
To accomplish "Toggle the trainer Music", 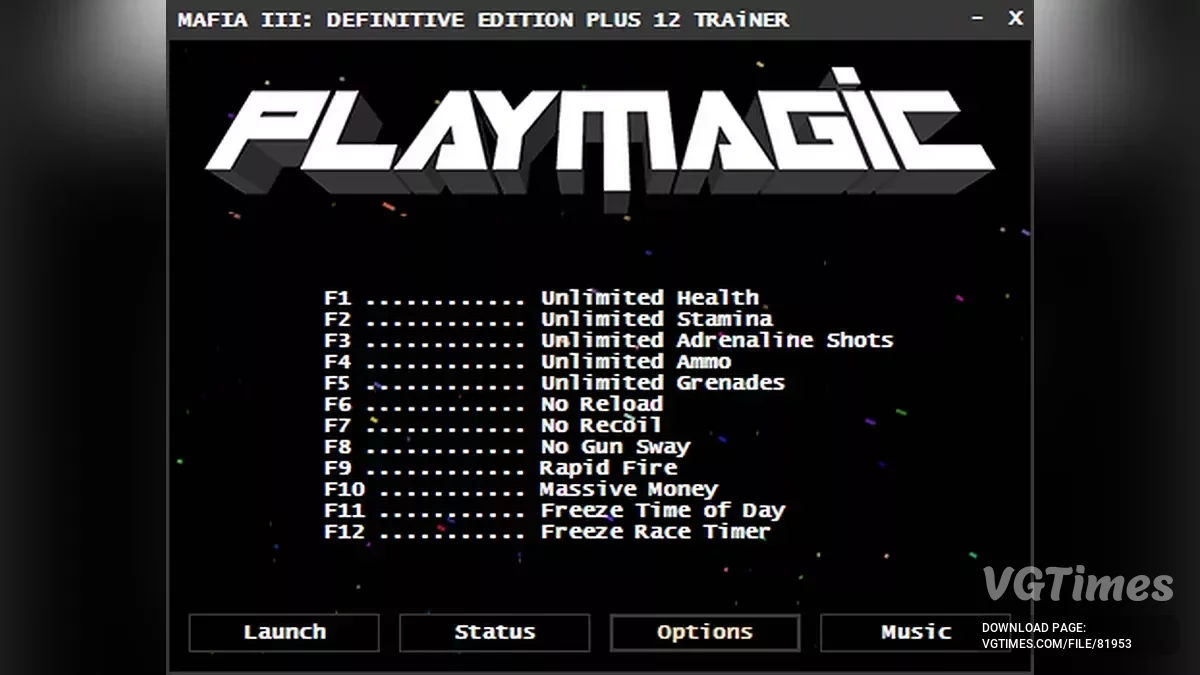I will pyautogui.click(x=915, y=631).
